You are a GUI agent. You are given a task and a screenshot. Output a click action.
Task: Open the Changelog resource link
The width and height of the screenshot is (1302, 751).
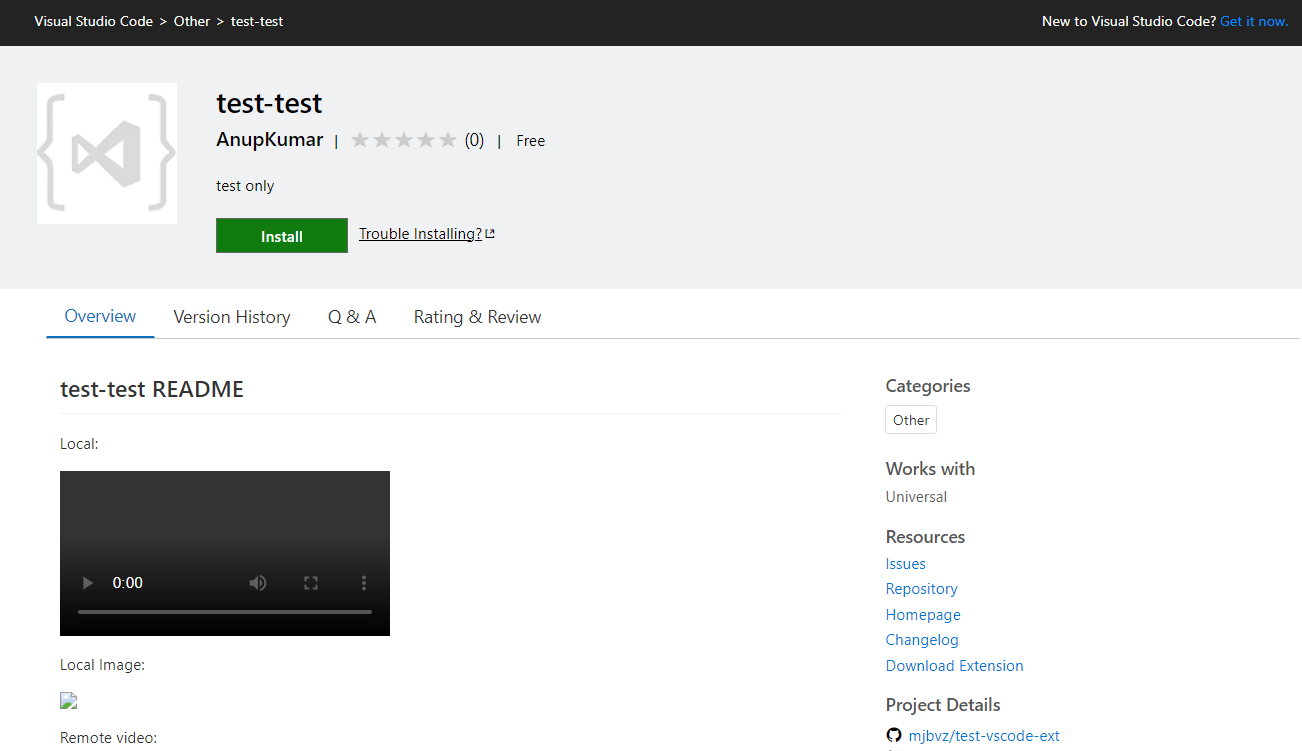pyautogui.click(x=921, y=639)
